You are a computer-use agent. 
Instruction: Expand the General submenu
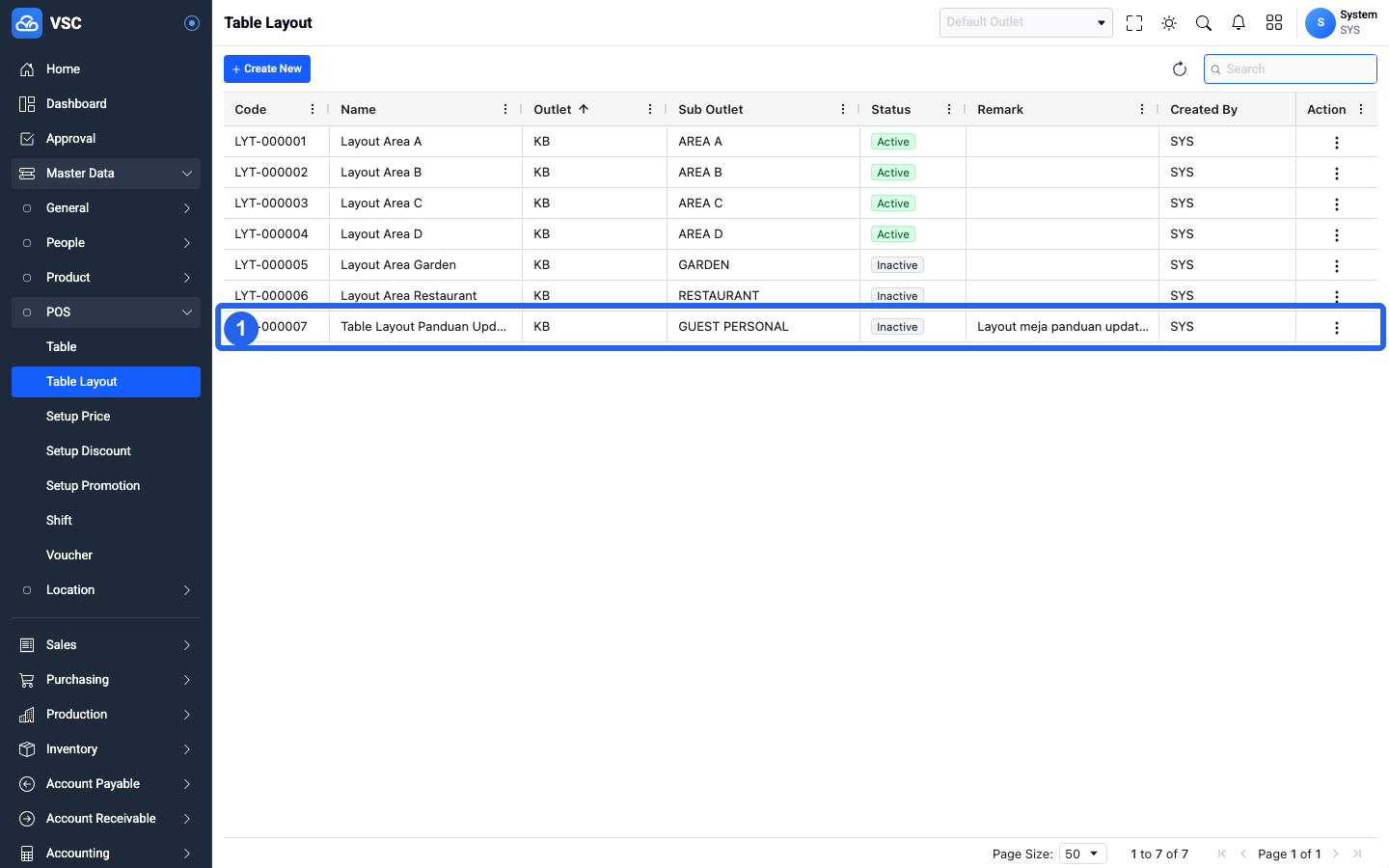click(x=106, y=208)
